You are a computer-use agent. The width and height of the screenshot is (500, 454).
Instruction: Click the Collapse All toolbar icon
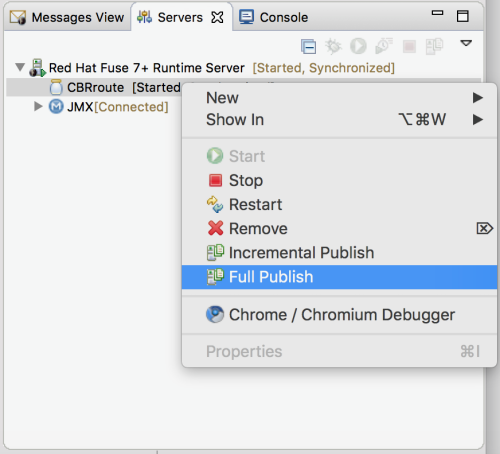[308, 46]
